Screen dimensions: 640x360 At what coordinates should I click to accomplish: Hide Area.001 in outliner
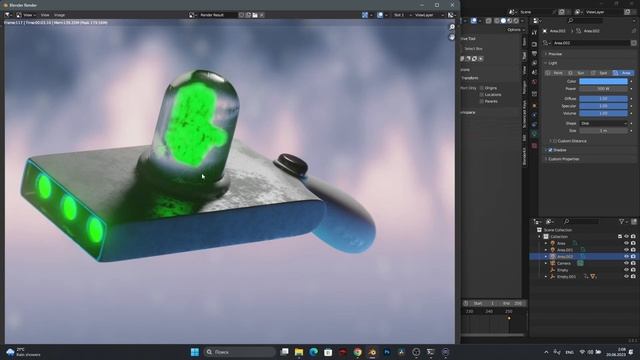pyautogui.click(x=626, y=250)
